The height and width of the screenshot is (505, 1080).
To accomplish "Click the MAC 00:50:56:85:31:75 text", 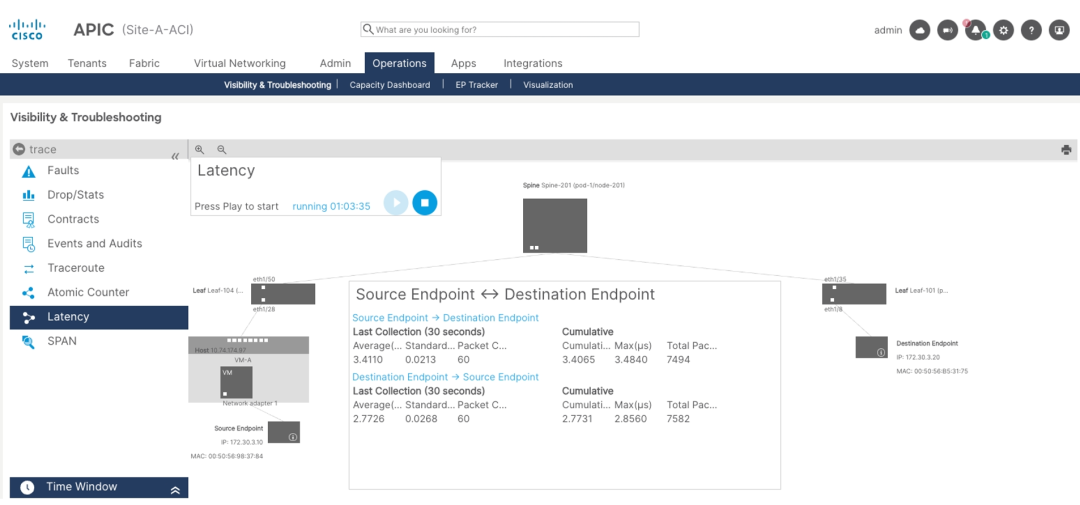I will point(932,371).
